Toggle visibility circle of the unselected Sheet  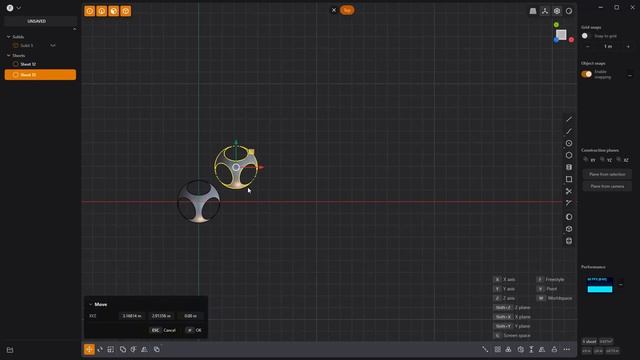point(16,64)
